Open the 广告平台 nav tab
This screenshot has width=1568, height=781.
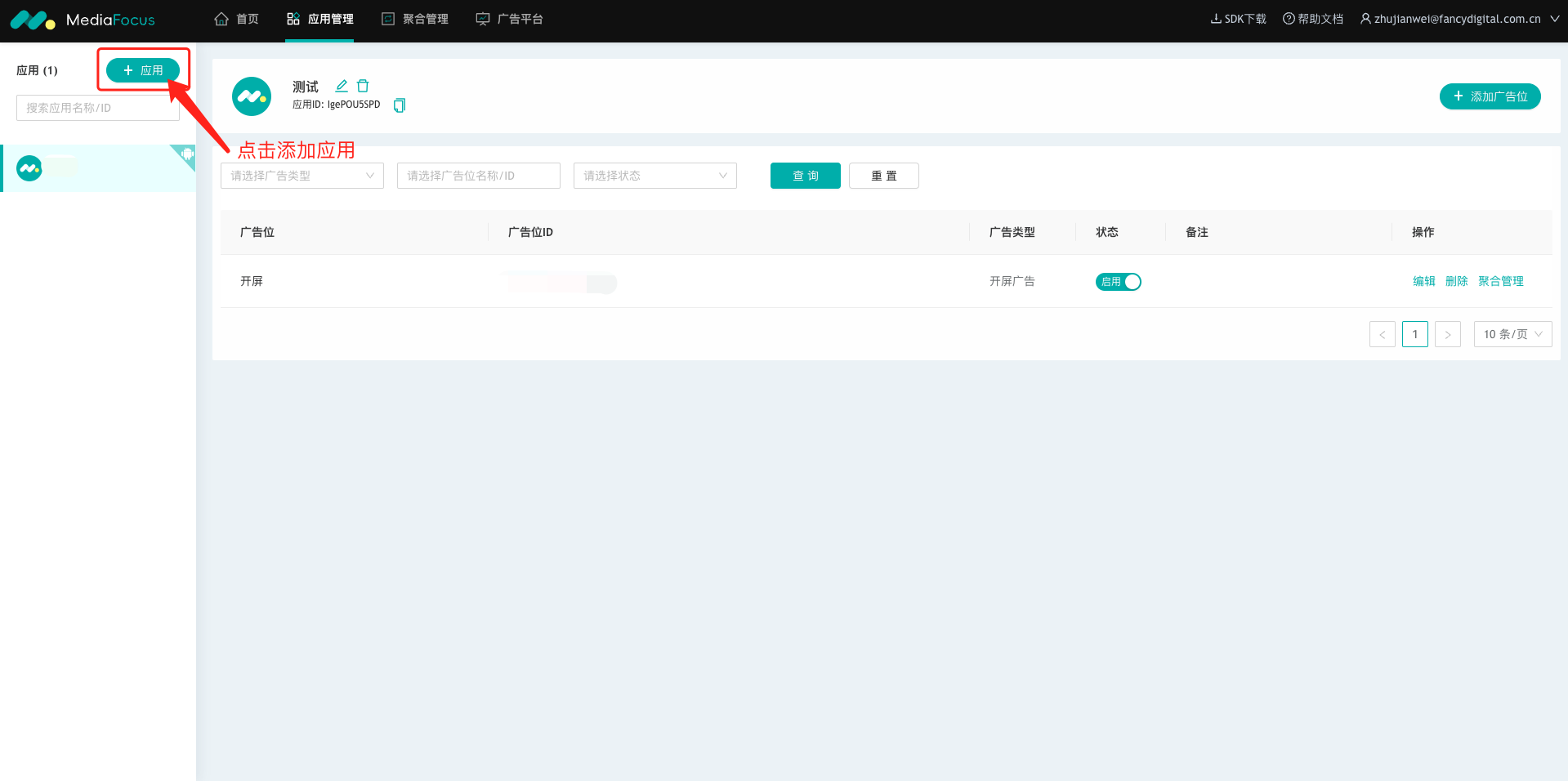pos(510,19)
